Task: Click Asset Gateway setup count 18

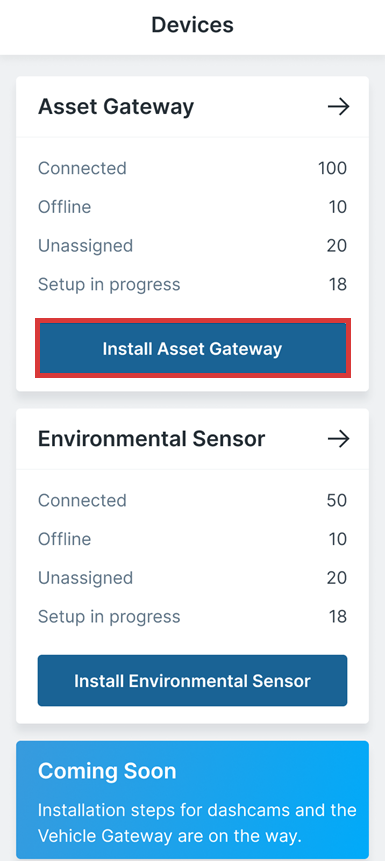Action: pos(338,284)
